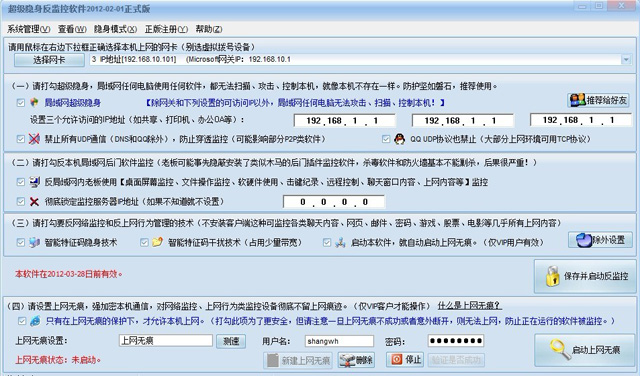The image size is (640, 376).
Task: Click the first allowed IP address field
Action: (x=344, y=120)
